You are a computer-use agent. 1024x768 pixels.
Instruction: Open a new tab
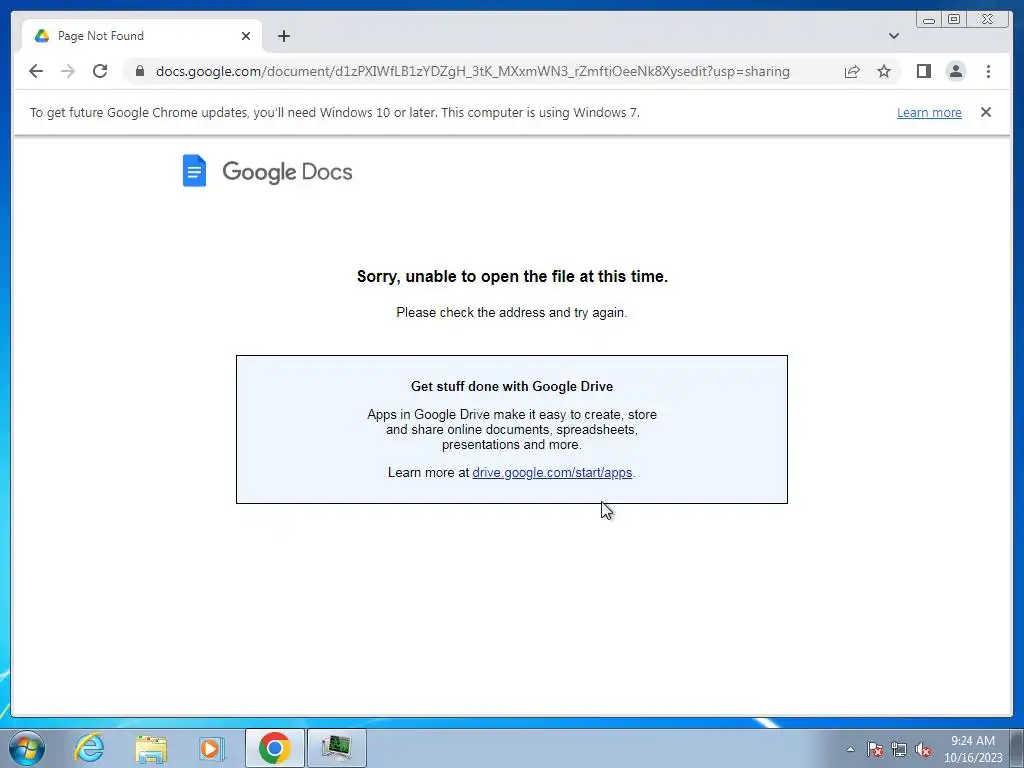(x=283, y=36)
